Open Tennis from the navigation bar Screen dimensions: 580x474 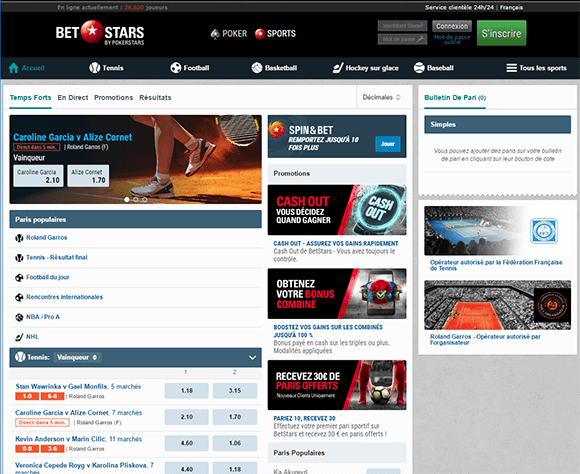[x=106, y=68]
